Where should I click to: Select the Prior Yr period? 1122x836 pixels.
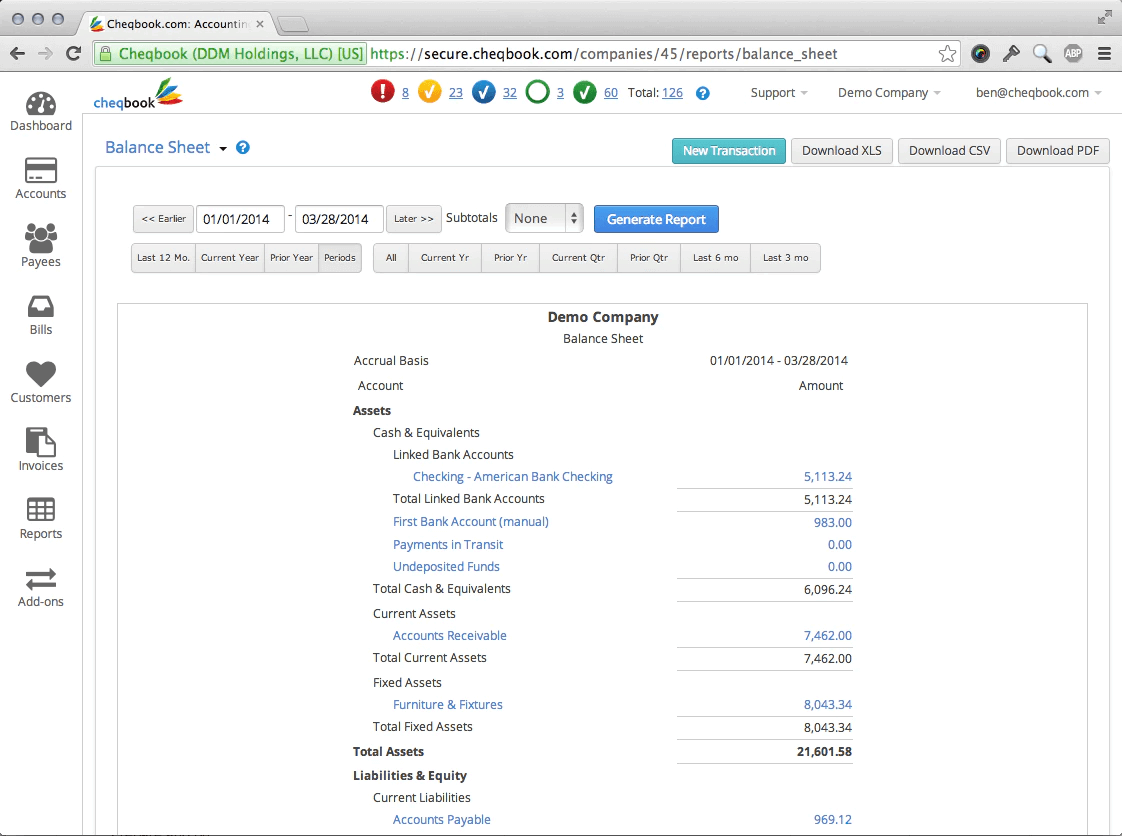510,258
